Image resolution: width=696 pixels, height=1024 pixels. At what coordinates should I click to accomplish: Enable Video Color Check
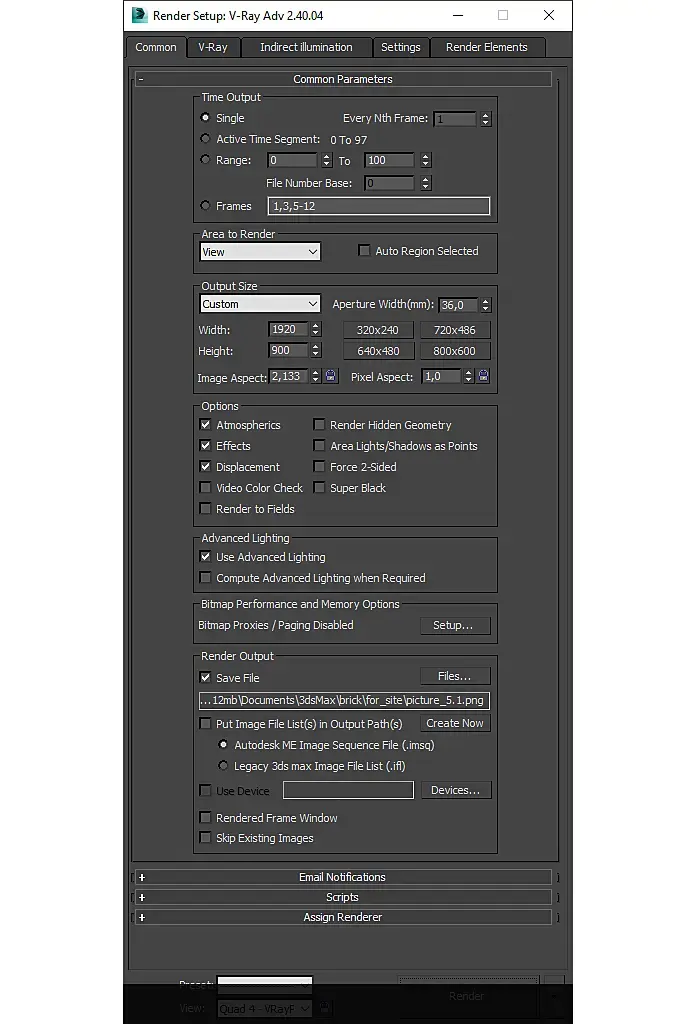(206, 487)
